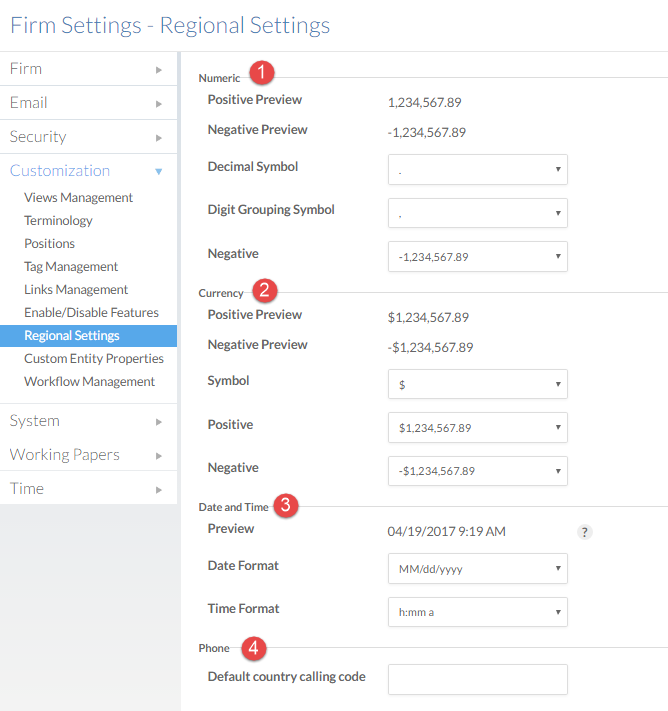Screen dimensions: 668x711
Task: Open the Time Format dropdown
Action: coord(477,611)
